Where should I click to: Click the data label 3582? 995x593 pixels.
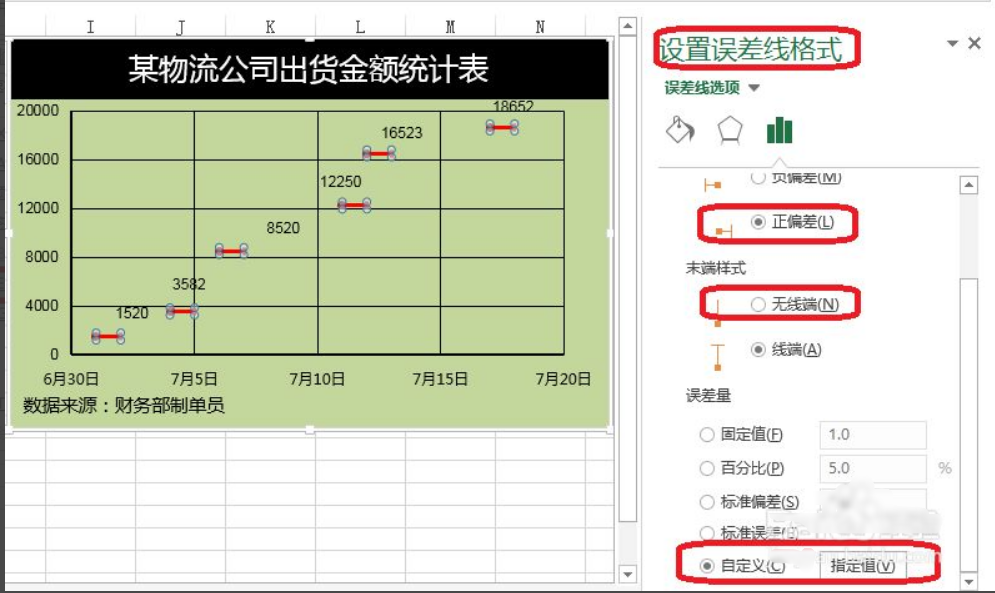pos(189,284)
